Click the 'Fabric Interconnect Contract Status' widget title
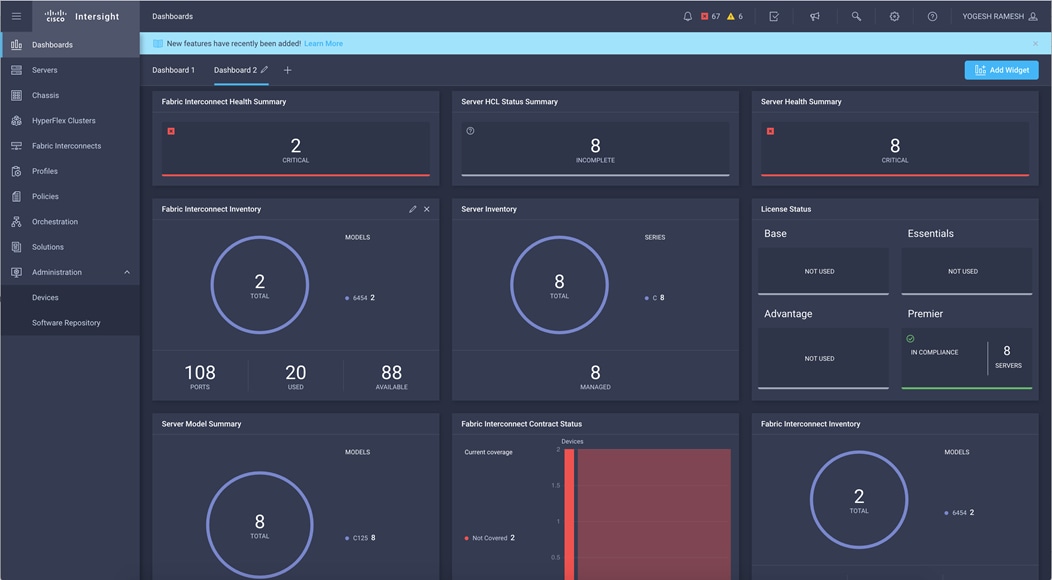1052x580 pixels. point(521,424)
